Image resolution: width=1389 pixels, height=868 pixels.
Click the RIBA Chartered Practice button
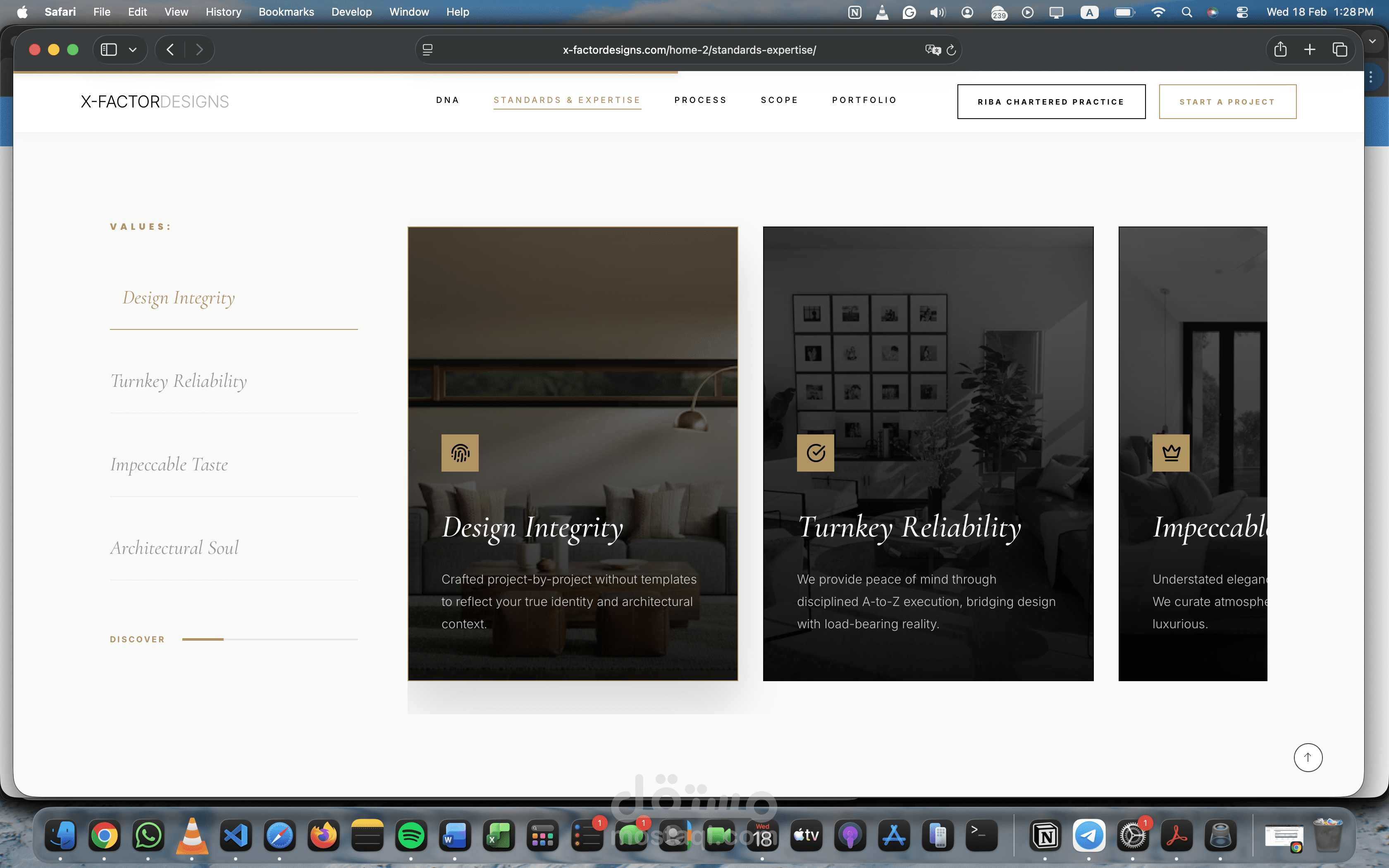point(1051,102)
